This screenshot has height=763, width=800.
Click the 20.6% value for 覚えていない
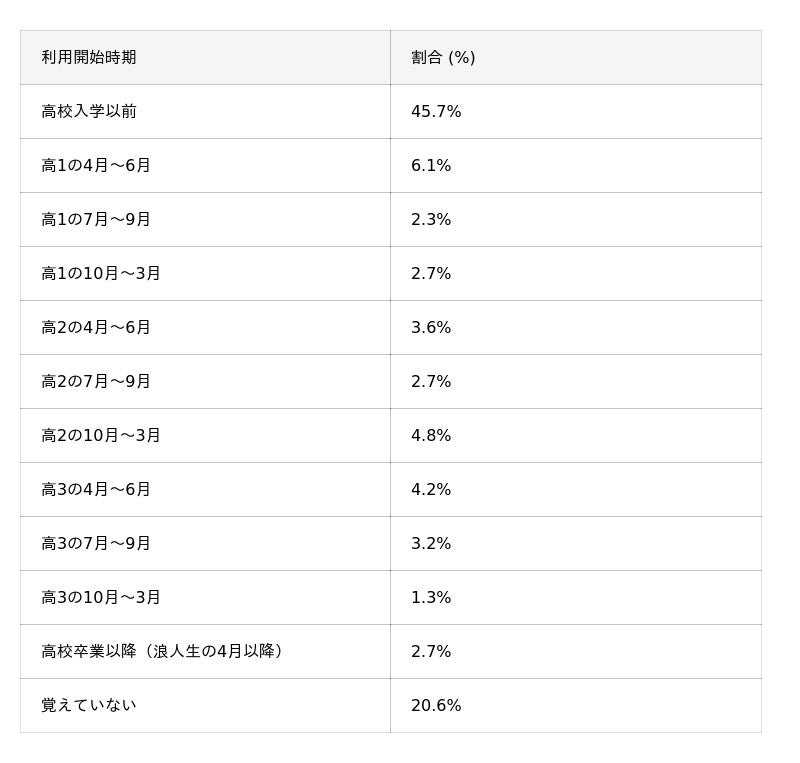pyautogui.click(x=436, y=706)
